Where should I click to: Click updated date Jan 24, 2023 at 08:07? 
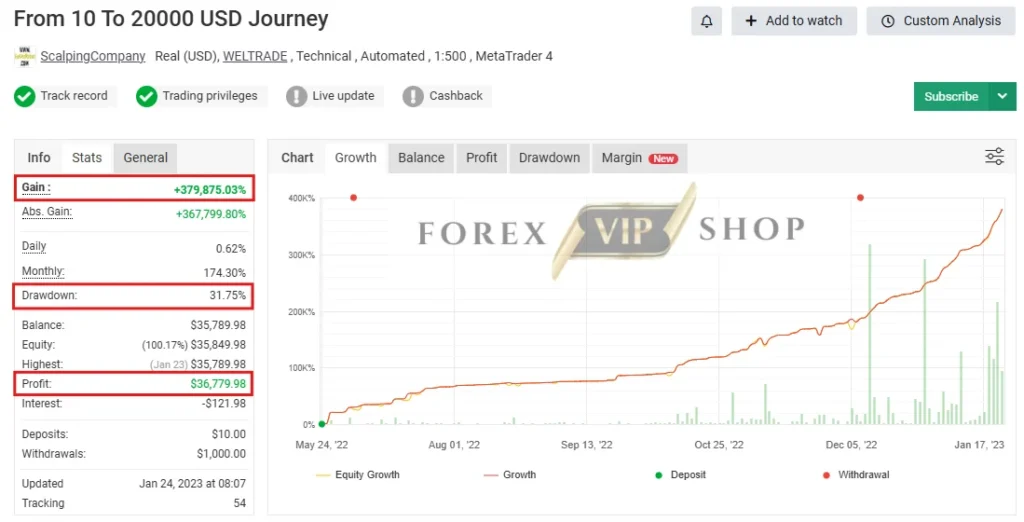(193, 483)
